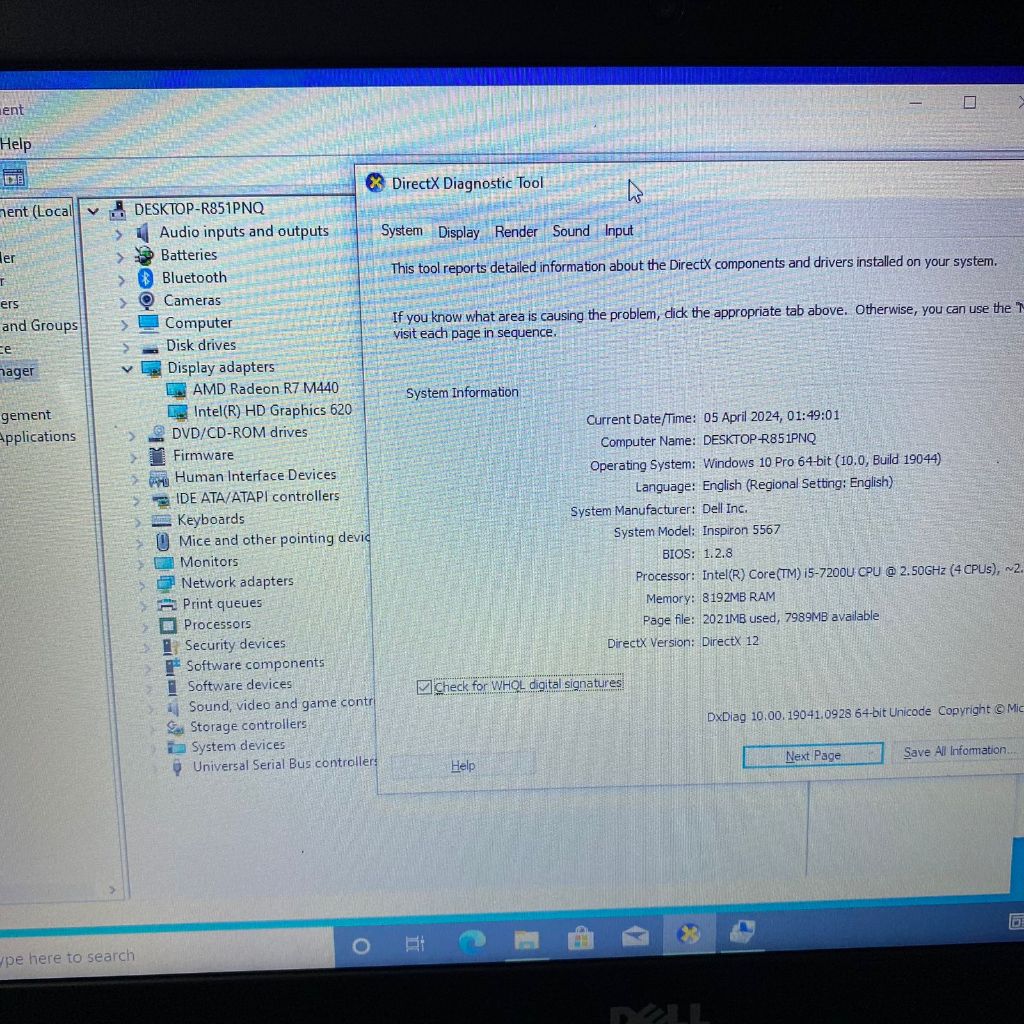Expand the Cameras node
The height and width of the screenshot is (1024, 1024).
[x=123, y=302]
